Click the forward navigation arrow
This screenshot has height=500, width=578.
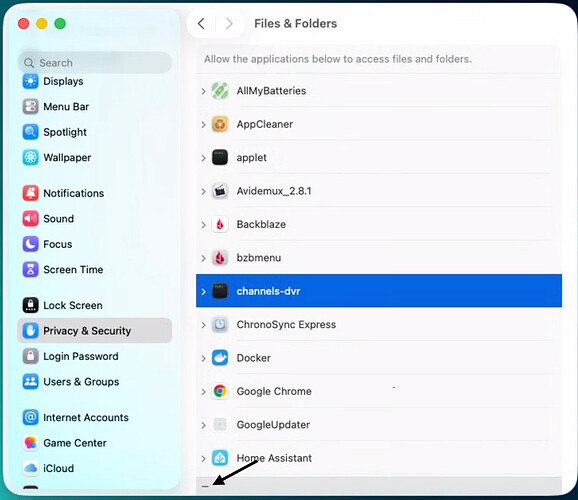[229, 24]
